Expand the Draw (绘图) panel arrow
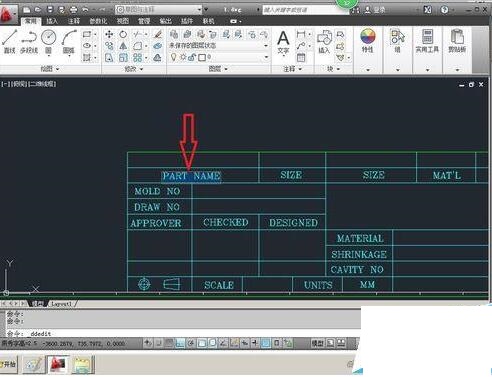492x377 pixels. click(x=57, y=69)
